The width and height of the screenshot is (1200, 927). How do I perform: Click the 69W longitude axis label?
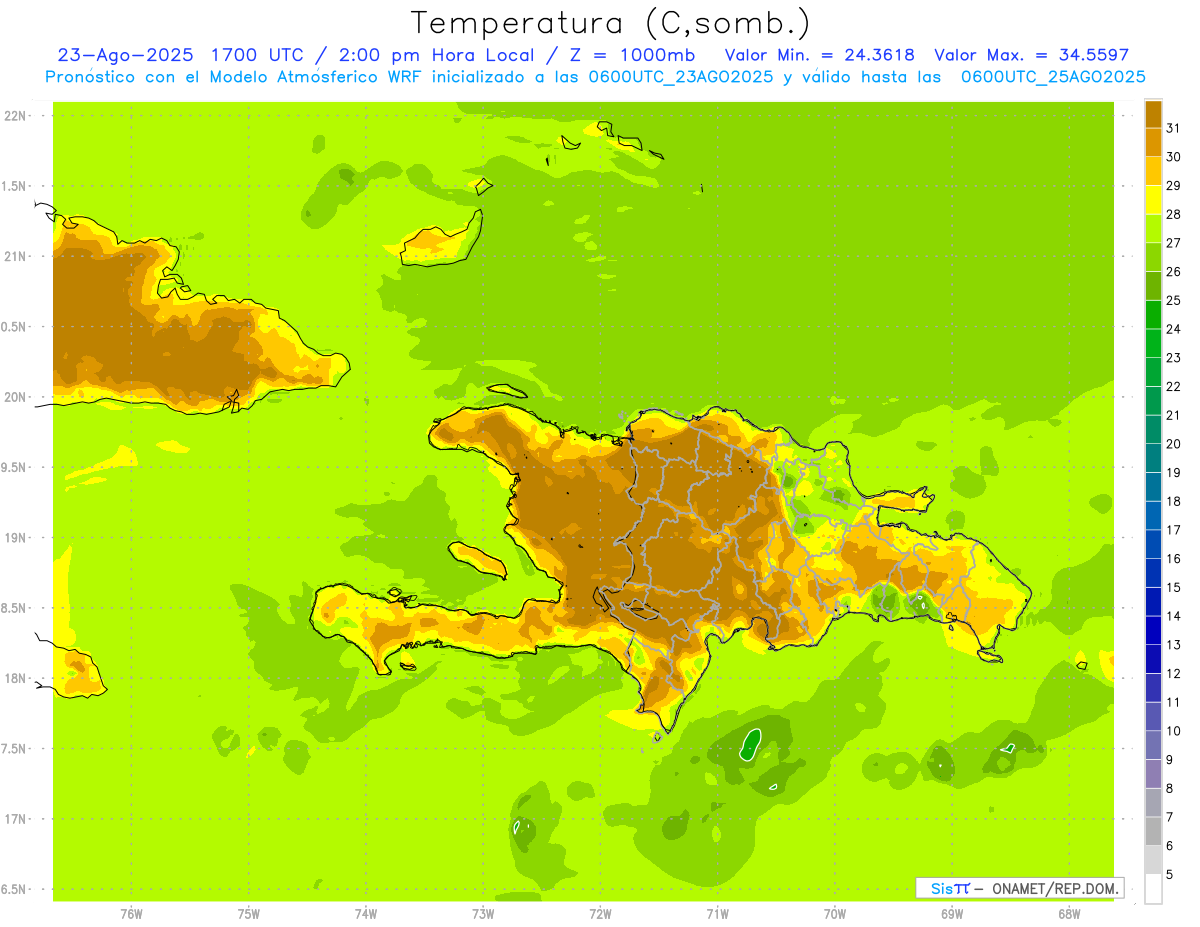[951, 913]
